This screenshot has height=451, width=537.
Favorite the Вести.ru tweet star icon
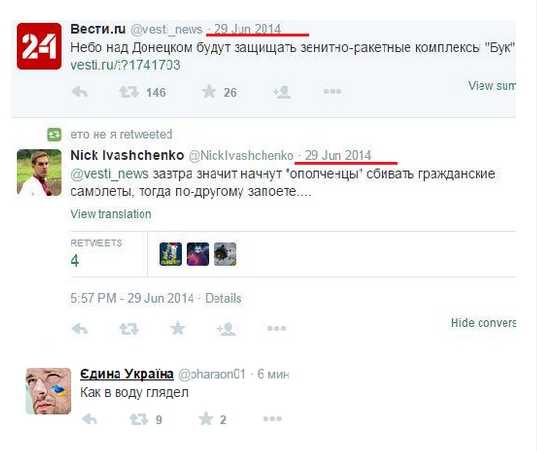tap(209, 92)
